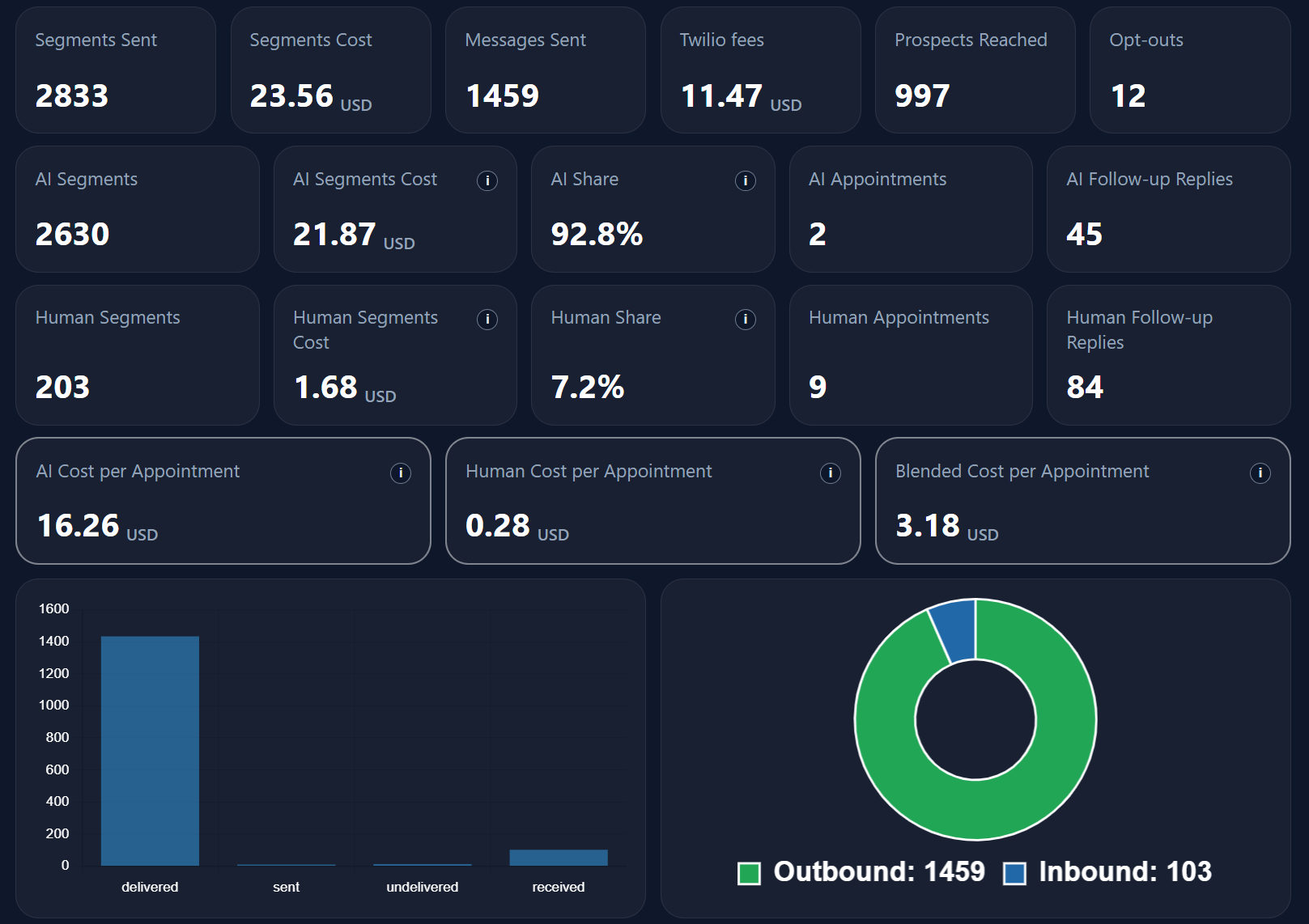Open the Human Segments Cost info icon

pyautogui.click(x=487, y=320)
